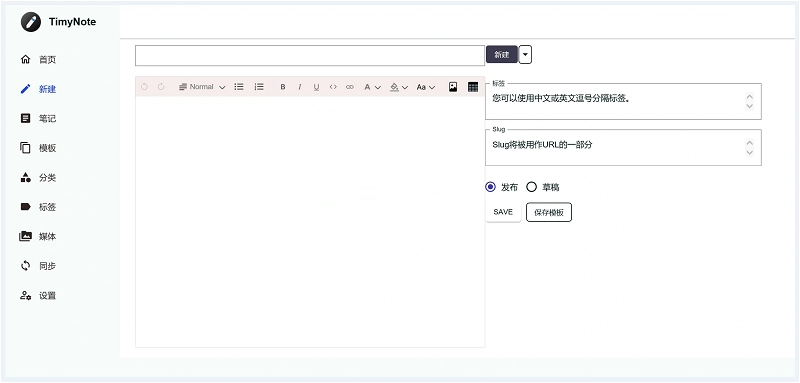
Task: Redo the last edit
Action: pyautogui.click(x=161, y=87)
